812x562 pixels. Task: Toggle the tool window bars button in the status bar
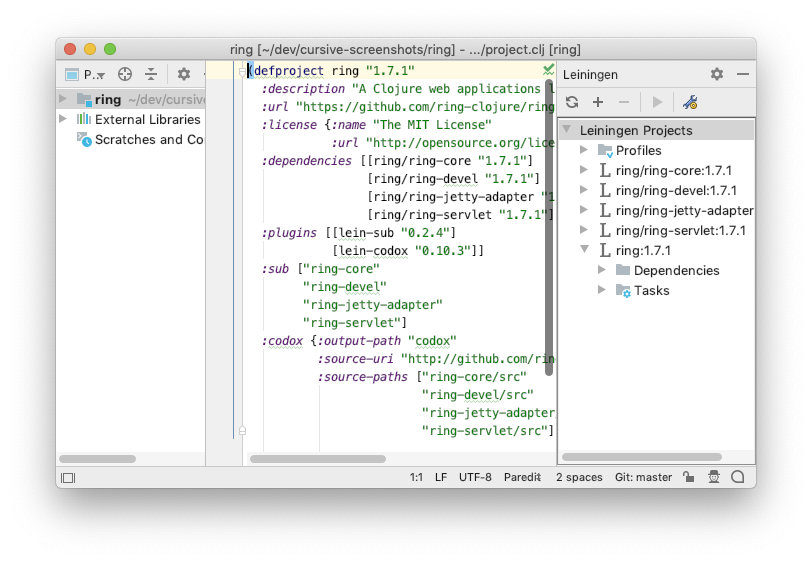[x=68, y=478]
